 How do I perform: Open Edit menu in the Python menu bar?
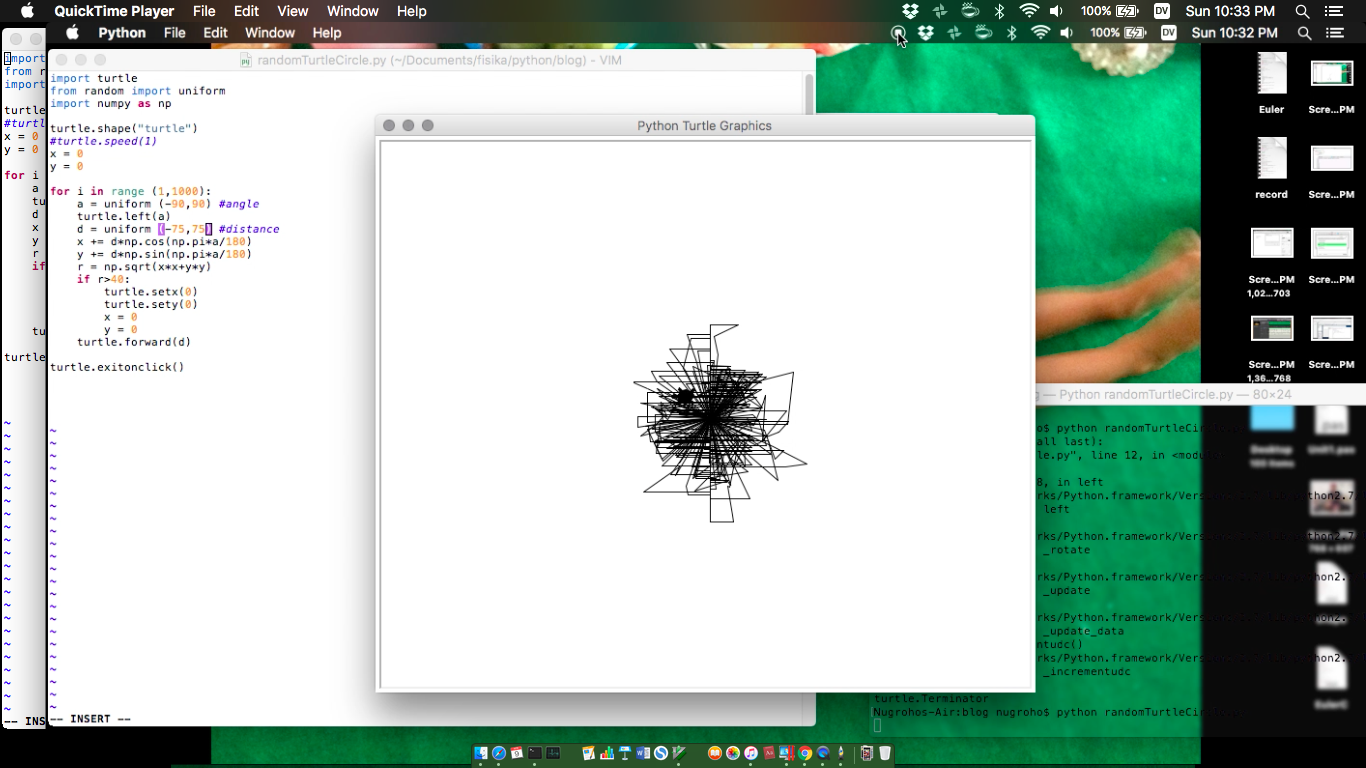[216, 33]
